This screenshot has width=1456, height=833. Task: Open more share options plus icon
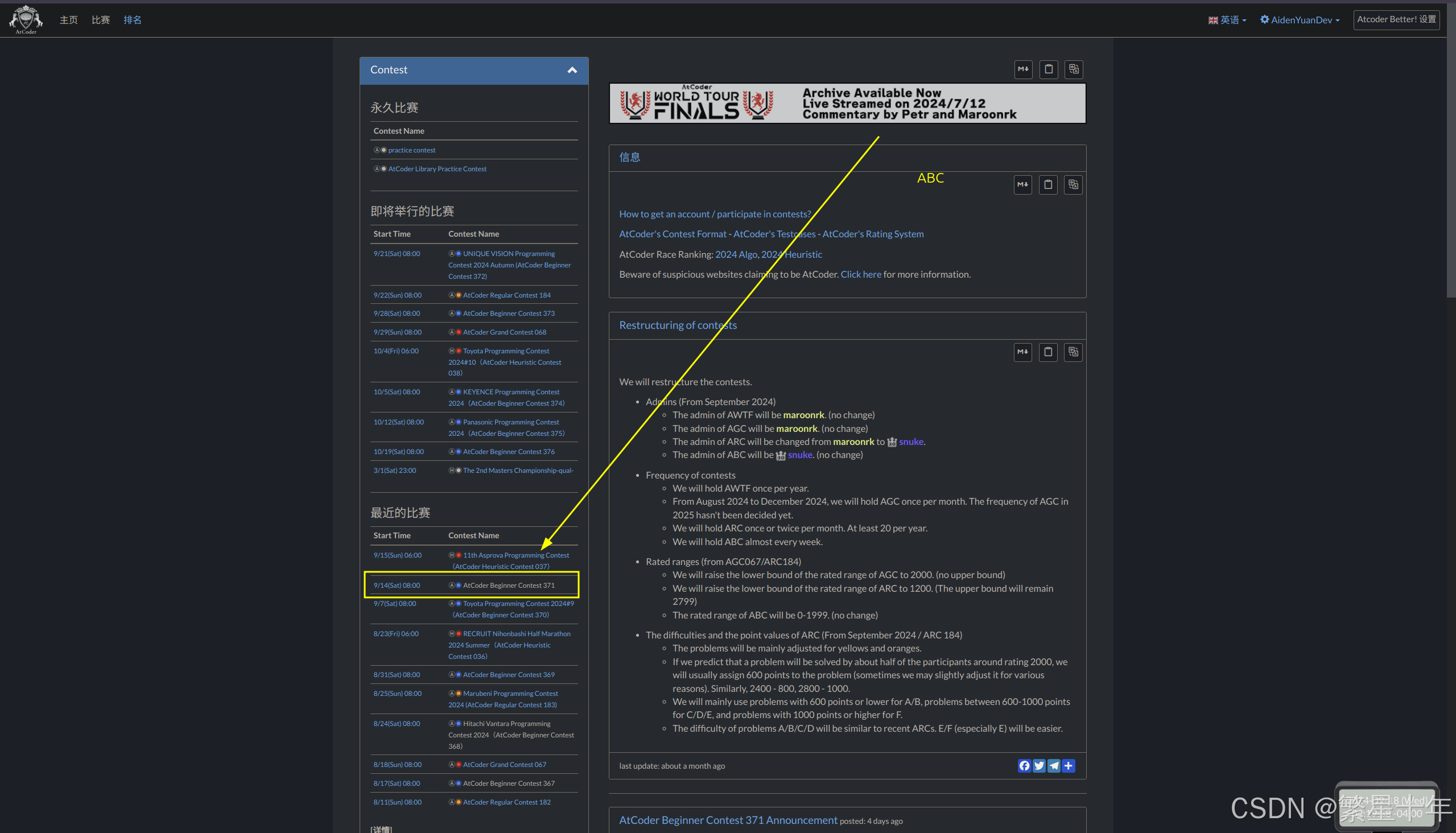[x=1068, y=765]
